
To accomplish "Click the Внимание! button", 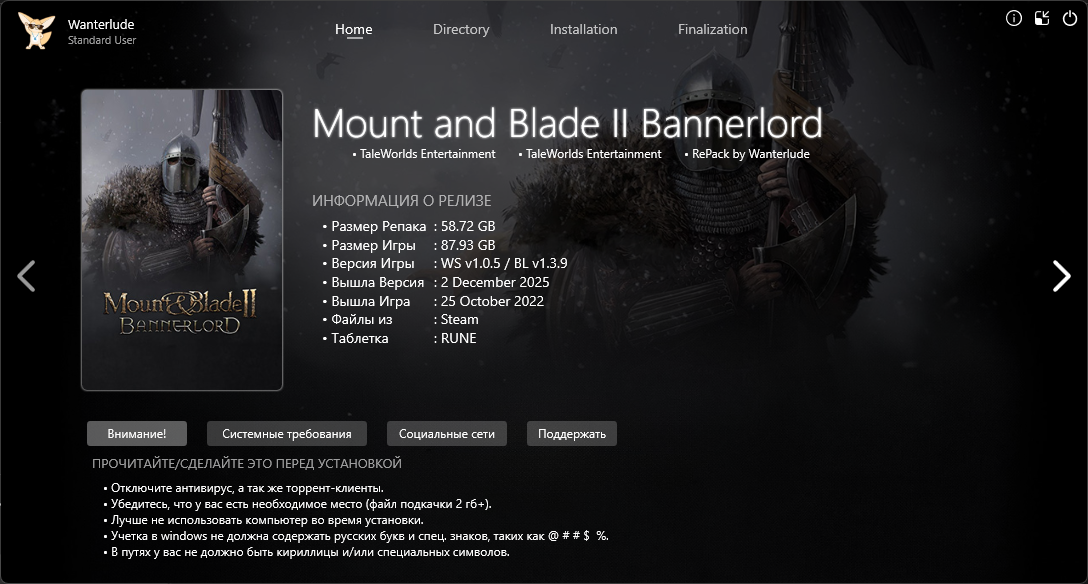I will 137,433.
